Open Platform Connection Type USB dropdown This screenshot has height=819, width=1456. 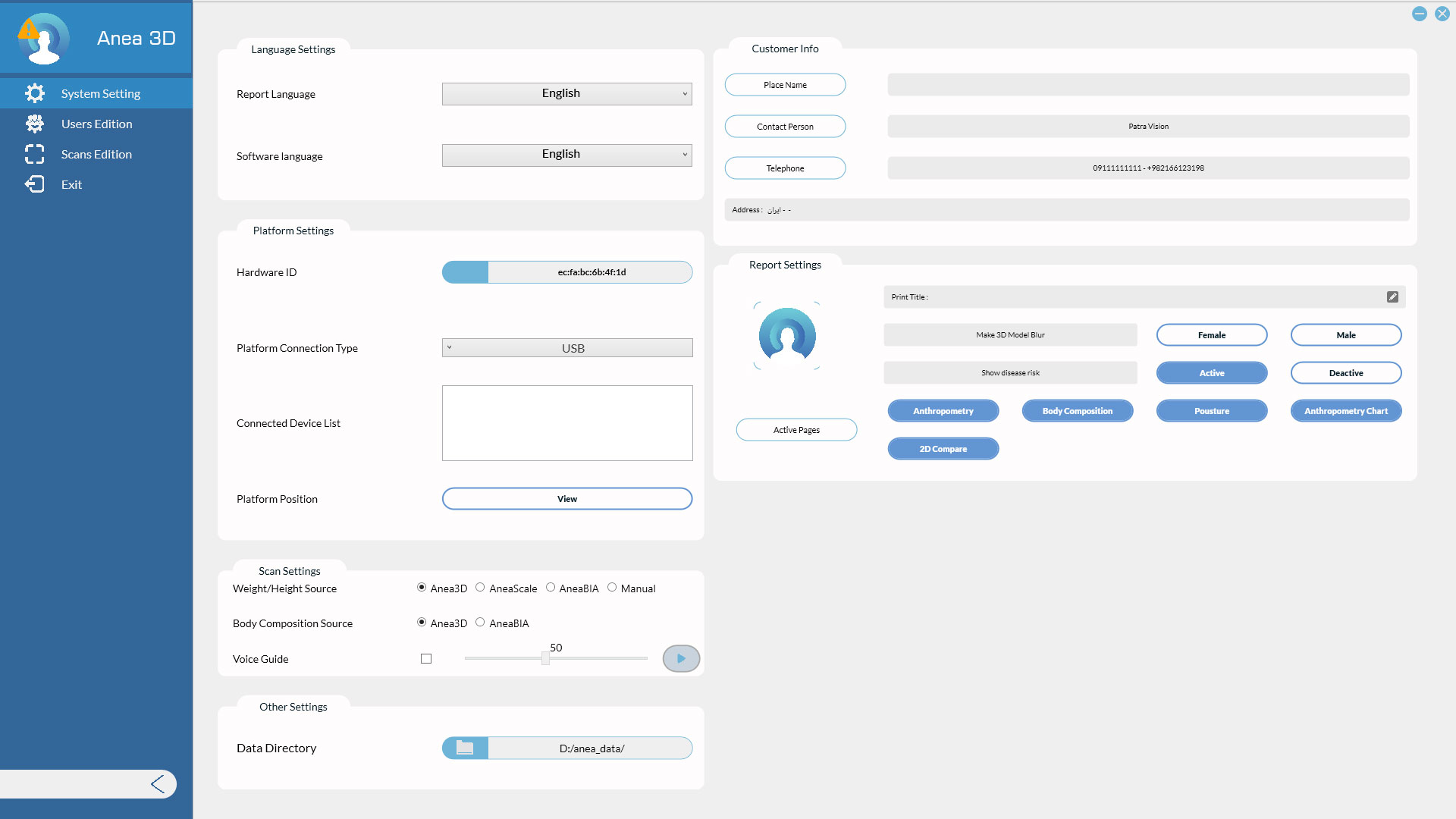click(566, 348)
